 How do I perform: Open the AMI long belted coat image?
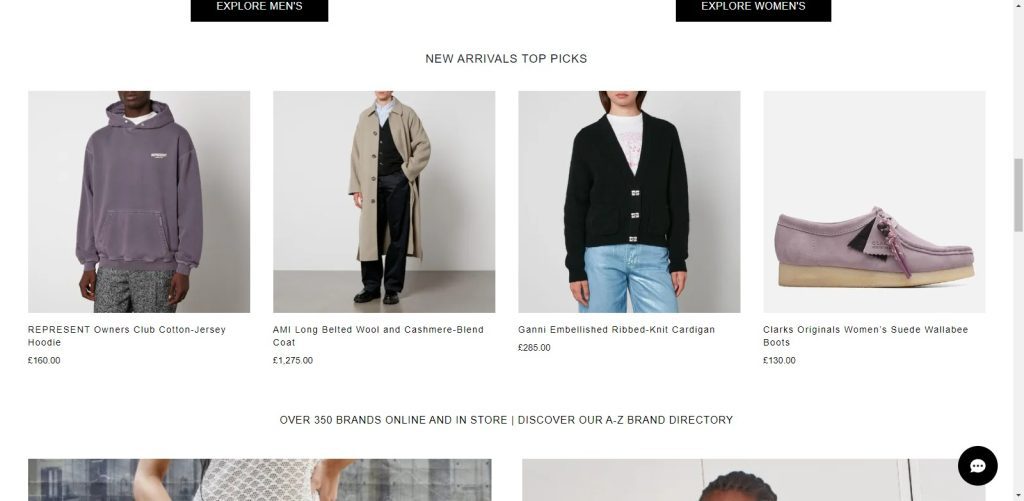(x=384, y=202)
